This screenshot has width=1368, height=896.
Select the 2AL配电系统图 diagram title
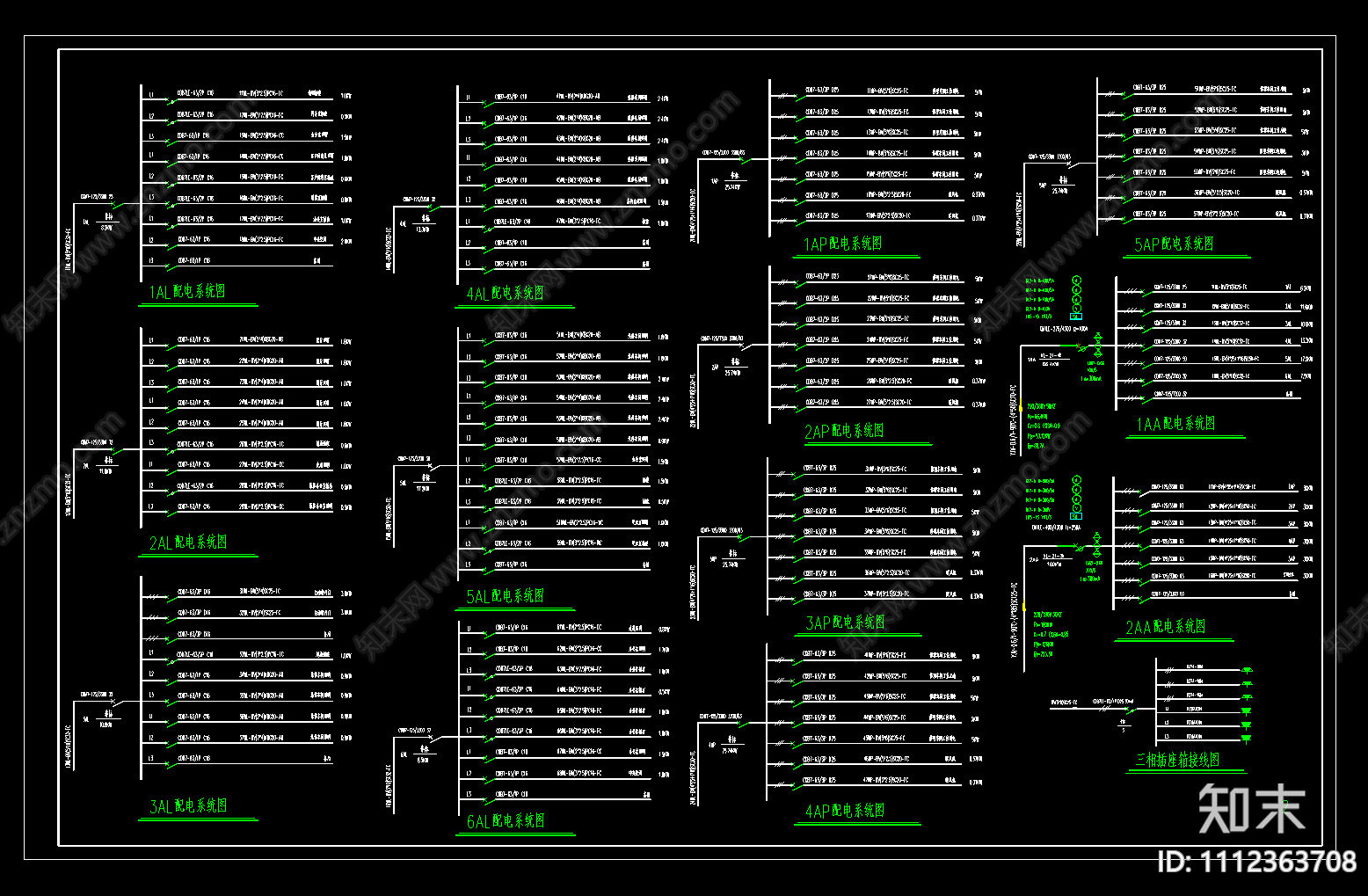(188, 543)
